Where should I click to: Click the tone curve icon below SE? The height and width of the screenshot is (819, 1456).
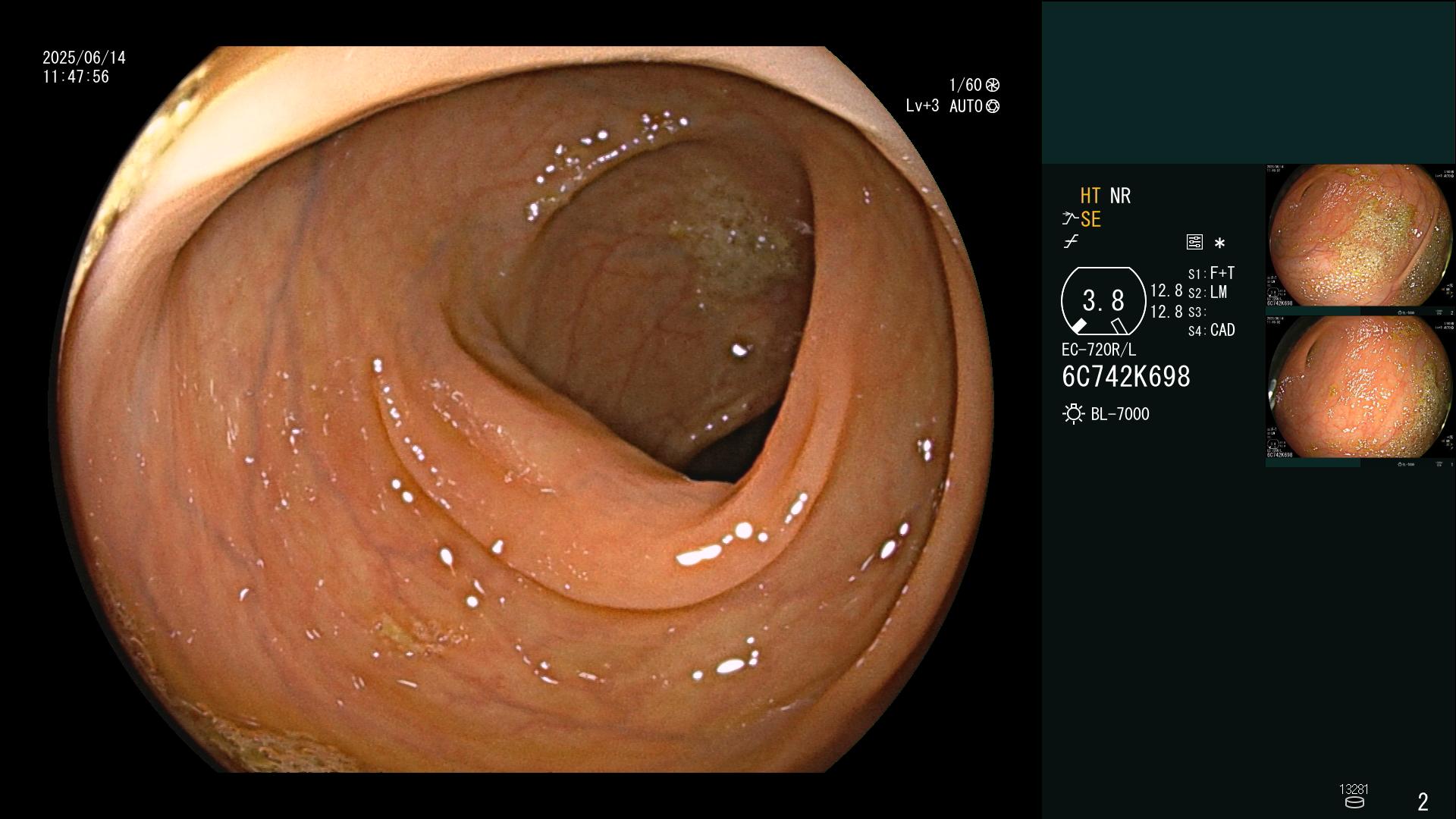(x=1071, y=242)
